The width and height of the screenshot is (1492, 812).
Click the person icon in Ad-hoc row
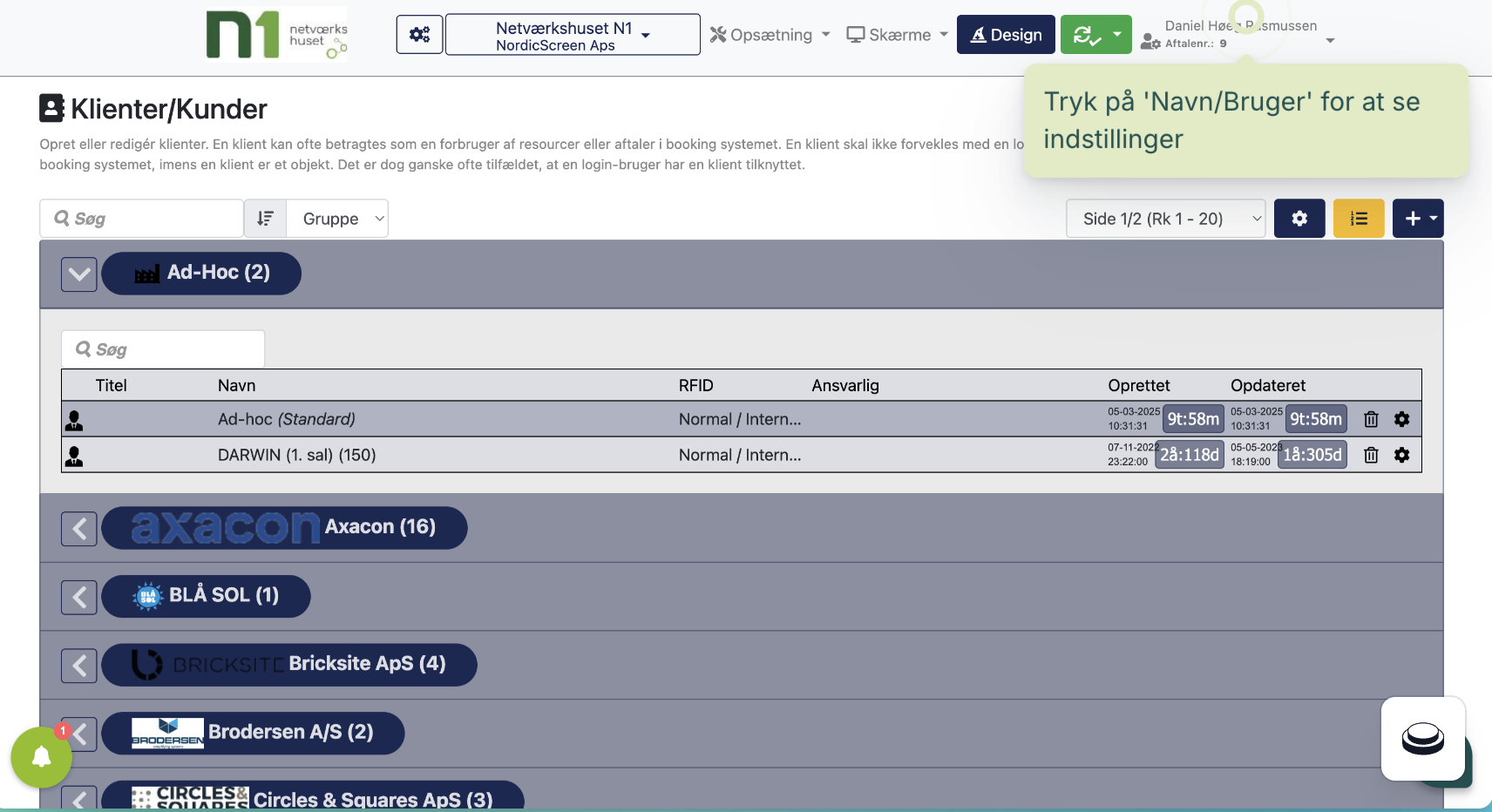(x=74, y=421)
